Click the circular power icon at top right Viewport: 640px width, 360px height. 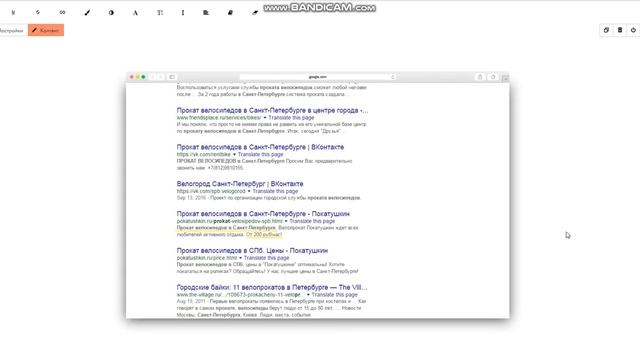tap(633, 30)
